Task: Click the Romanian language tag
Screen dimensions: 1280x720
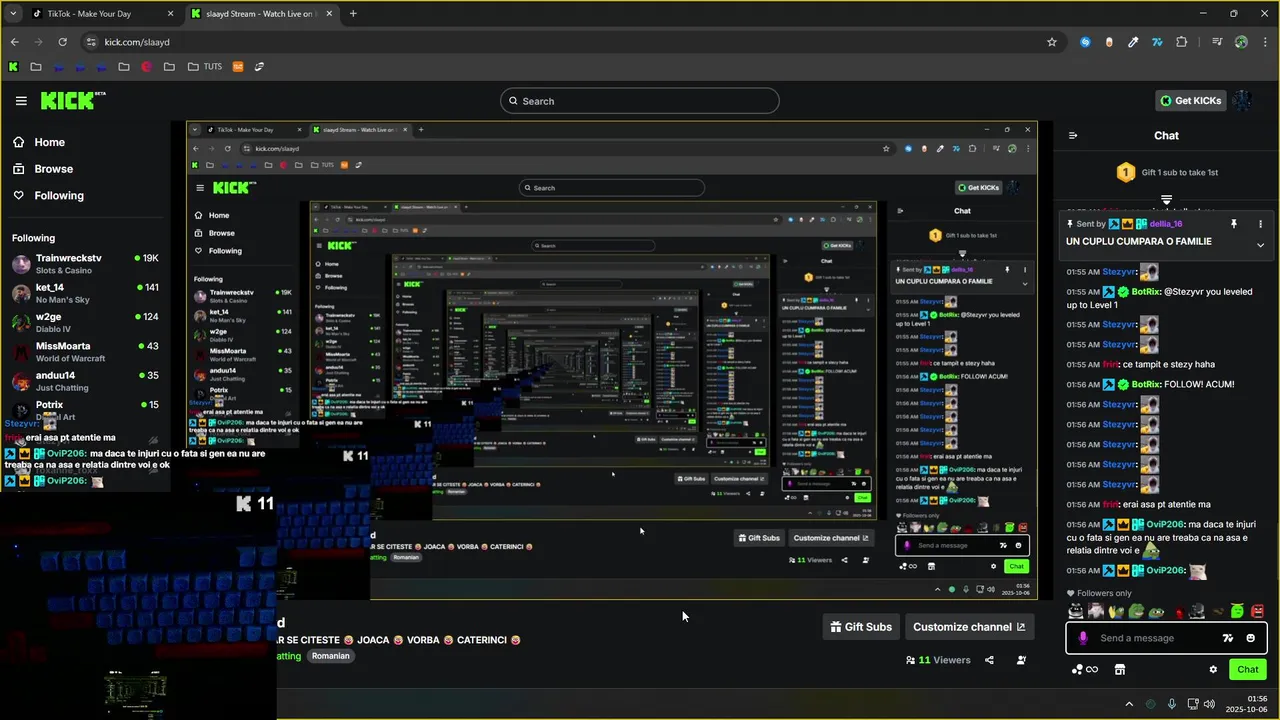Action: [330, 656]
